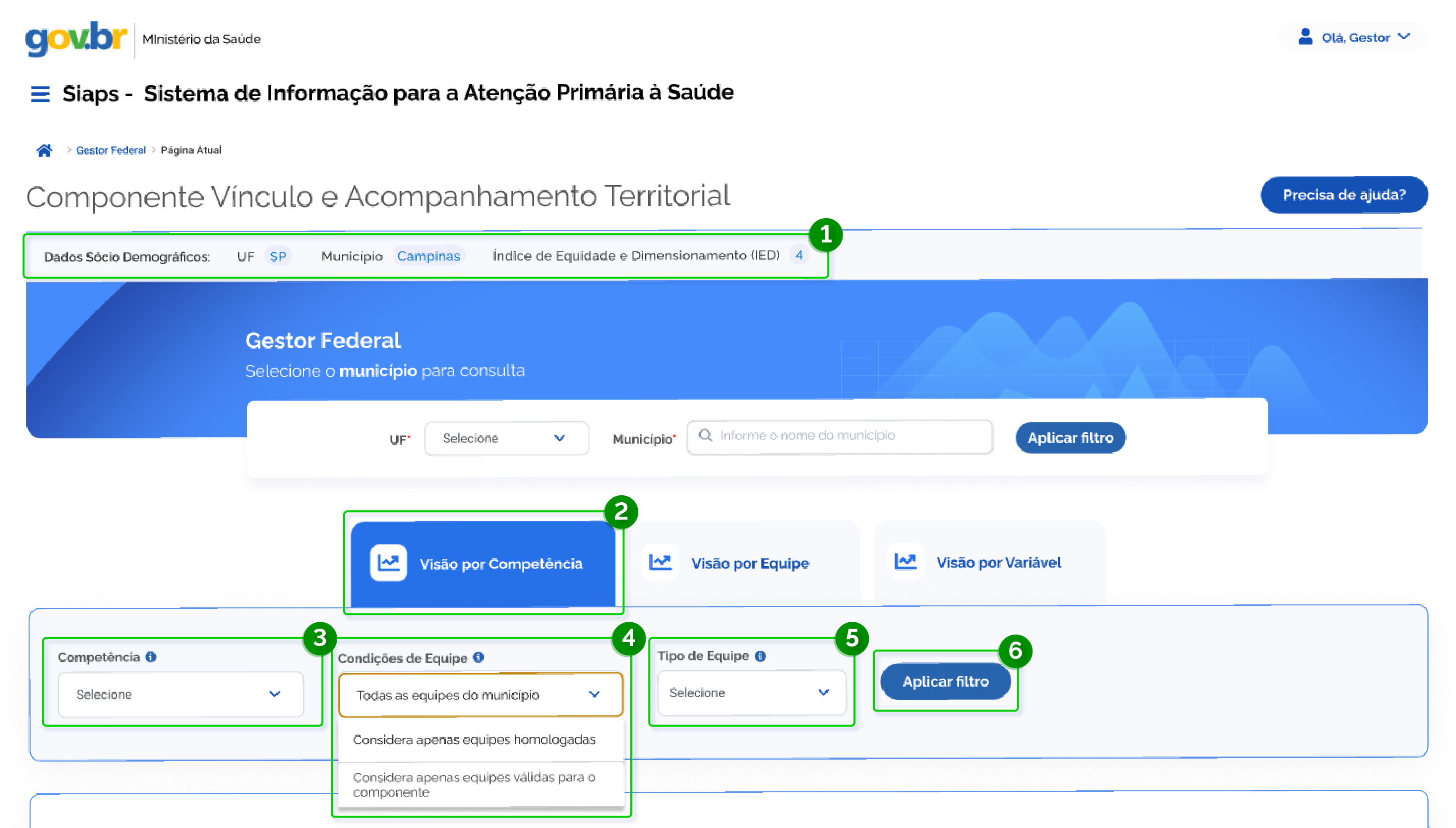The width and height of the screenshot is (1456, 828).
Task: Switch to Visão por Competência tab
Action: 483,564
